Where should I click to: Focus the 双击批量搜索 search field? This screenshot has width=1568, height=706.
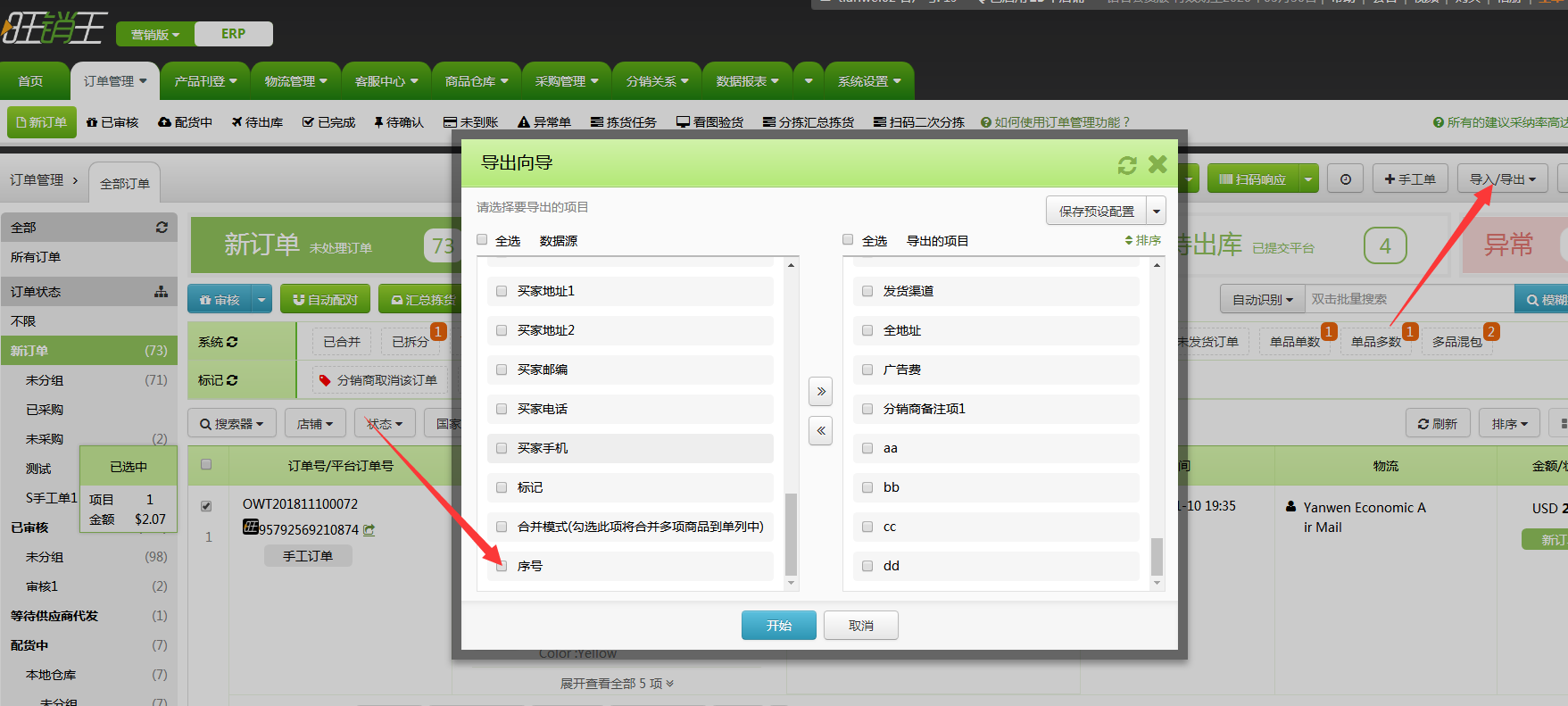1410,300
